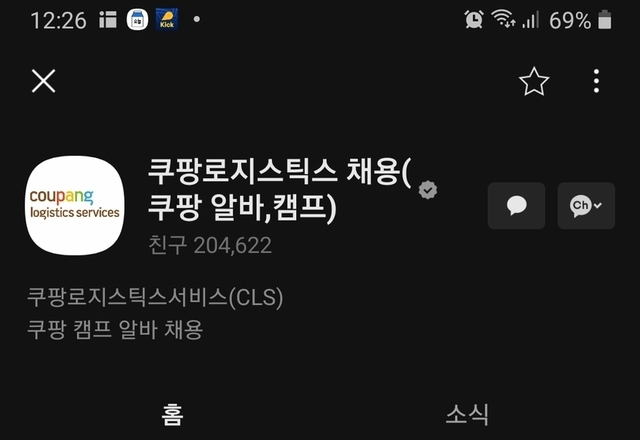Tap the first notification icon beside the clock
Screen dimensions: 640x440
click(x=108, y=20)
